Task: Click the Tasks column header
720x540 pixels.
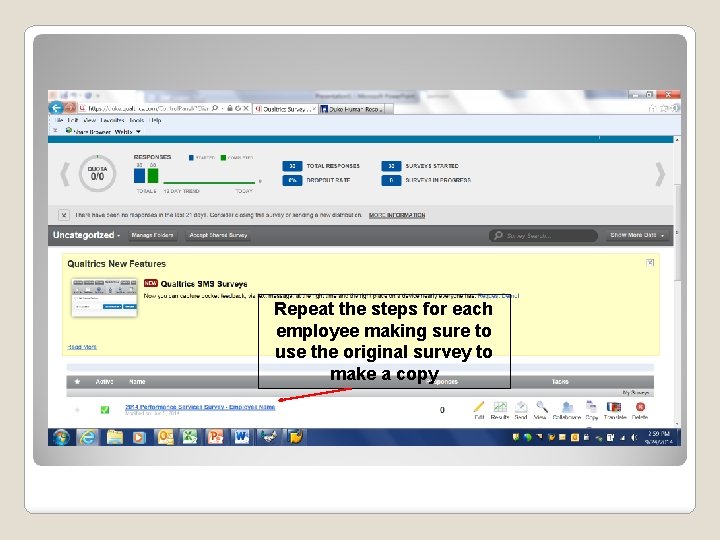Action: 560,382
